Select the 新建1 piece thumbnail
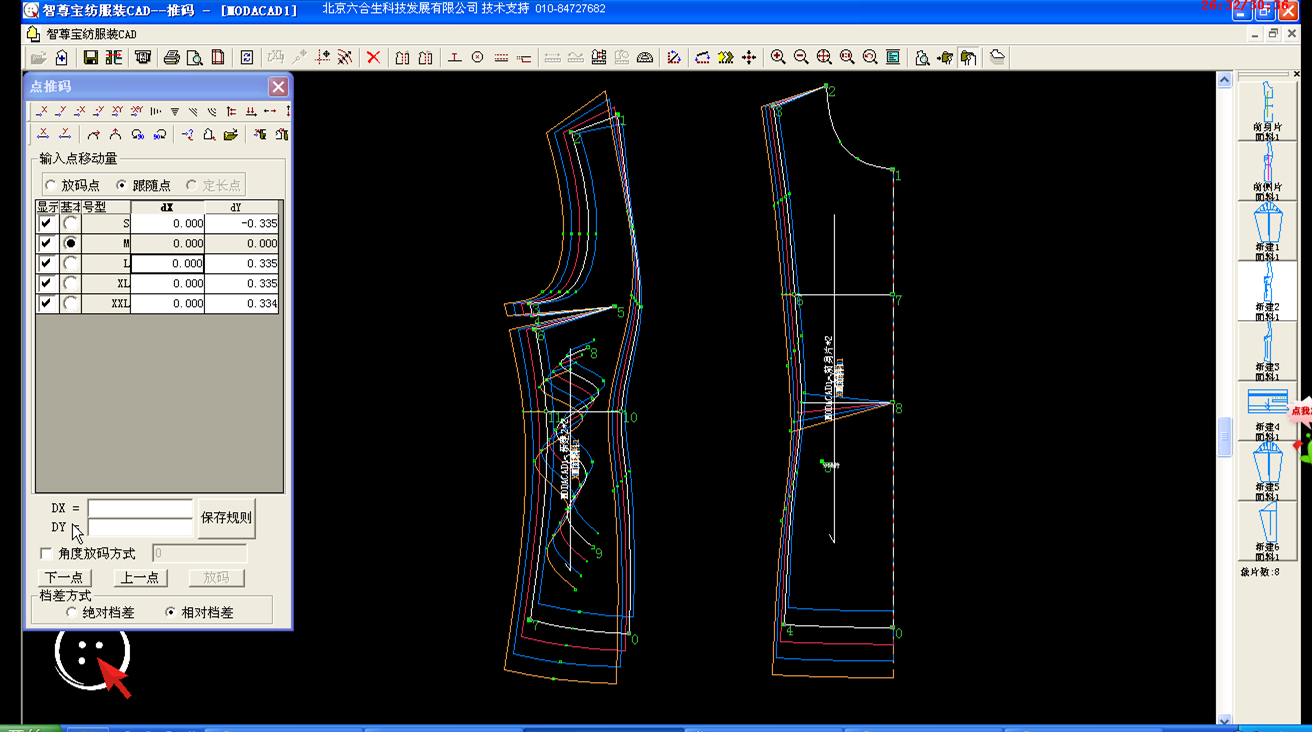The width and height of the screenshot is (1312, 732). coord(1267,231)
